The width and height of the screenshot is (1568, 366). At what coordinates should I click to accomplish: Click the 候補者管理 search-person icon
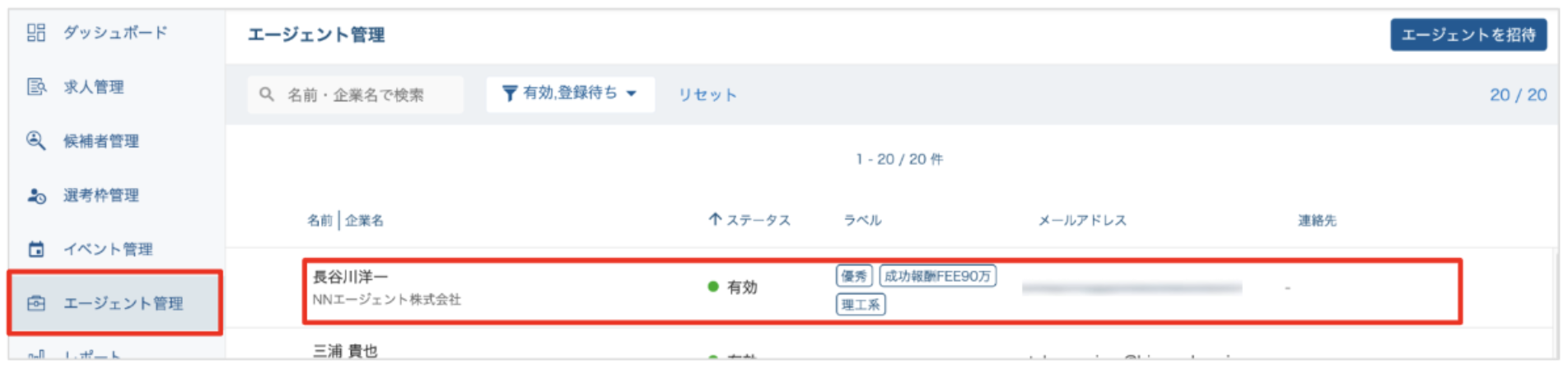pos(35,140)
